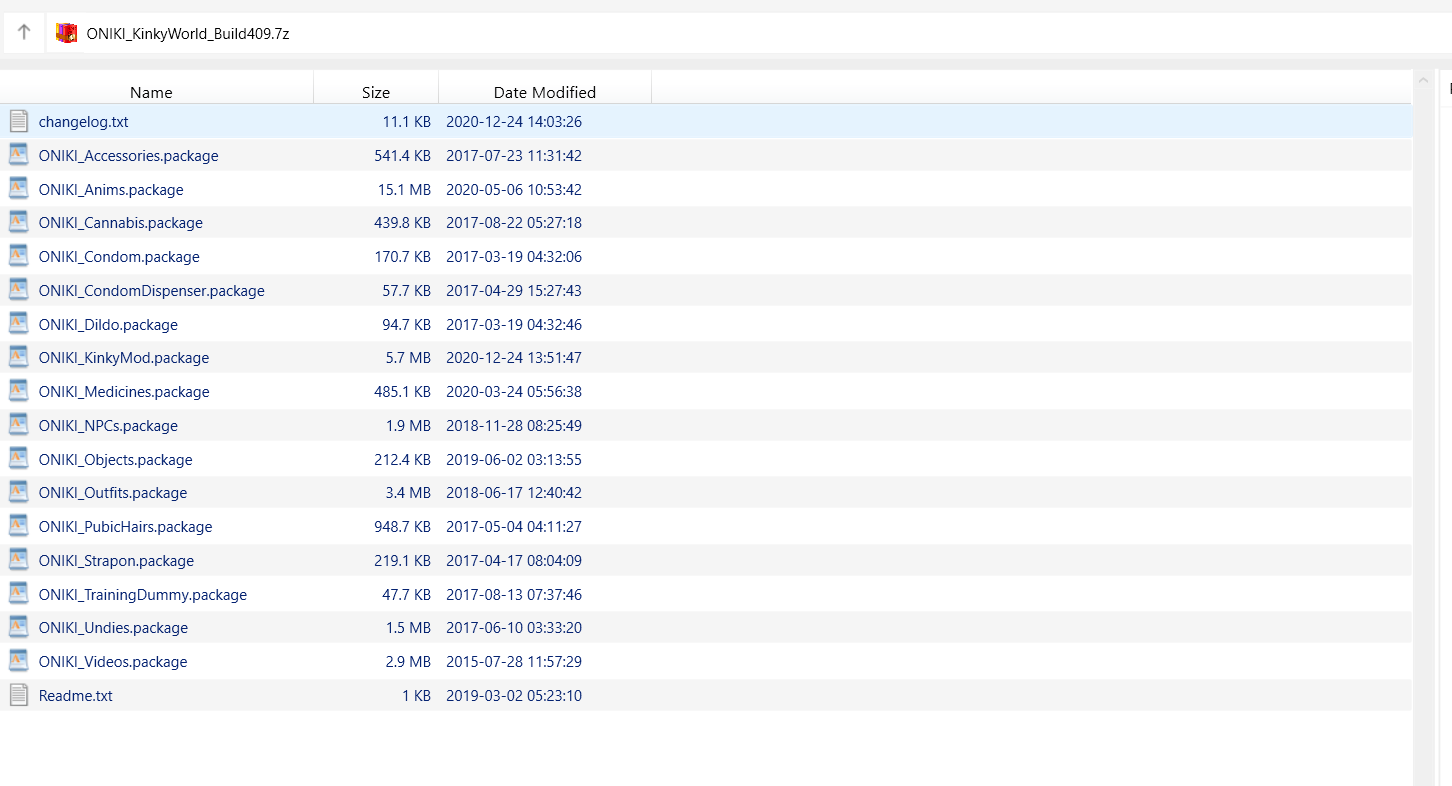Click the 2020-12-24 14:03:26 date of changelog.txt
The width and height of the screenshot is (1452, 786).
click(x=514, y=122)
